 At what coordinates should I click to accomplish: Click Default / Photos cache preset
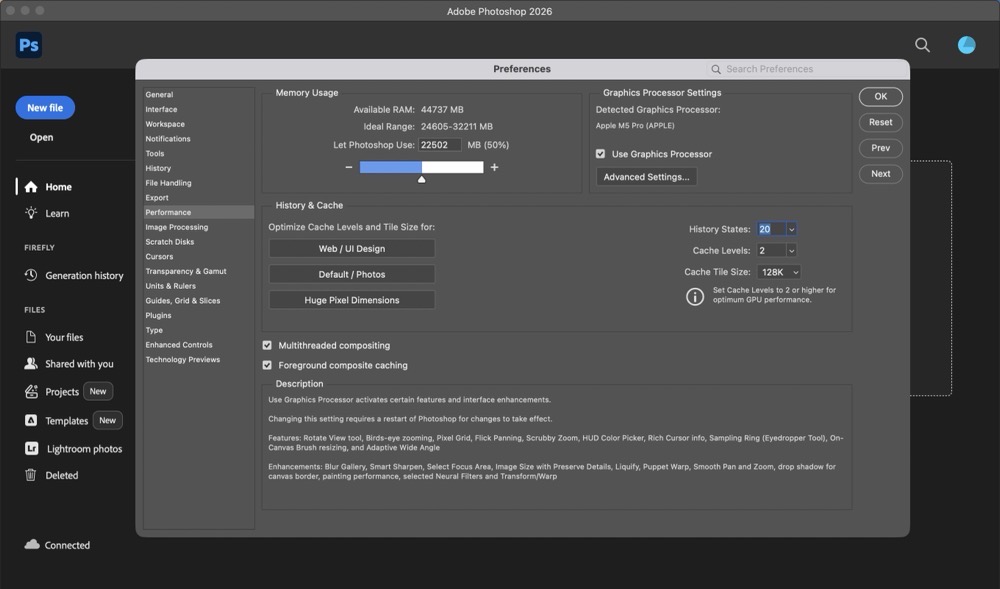pos(351,274)
